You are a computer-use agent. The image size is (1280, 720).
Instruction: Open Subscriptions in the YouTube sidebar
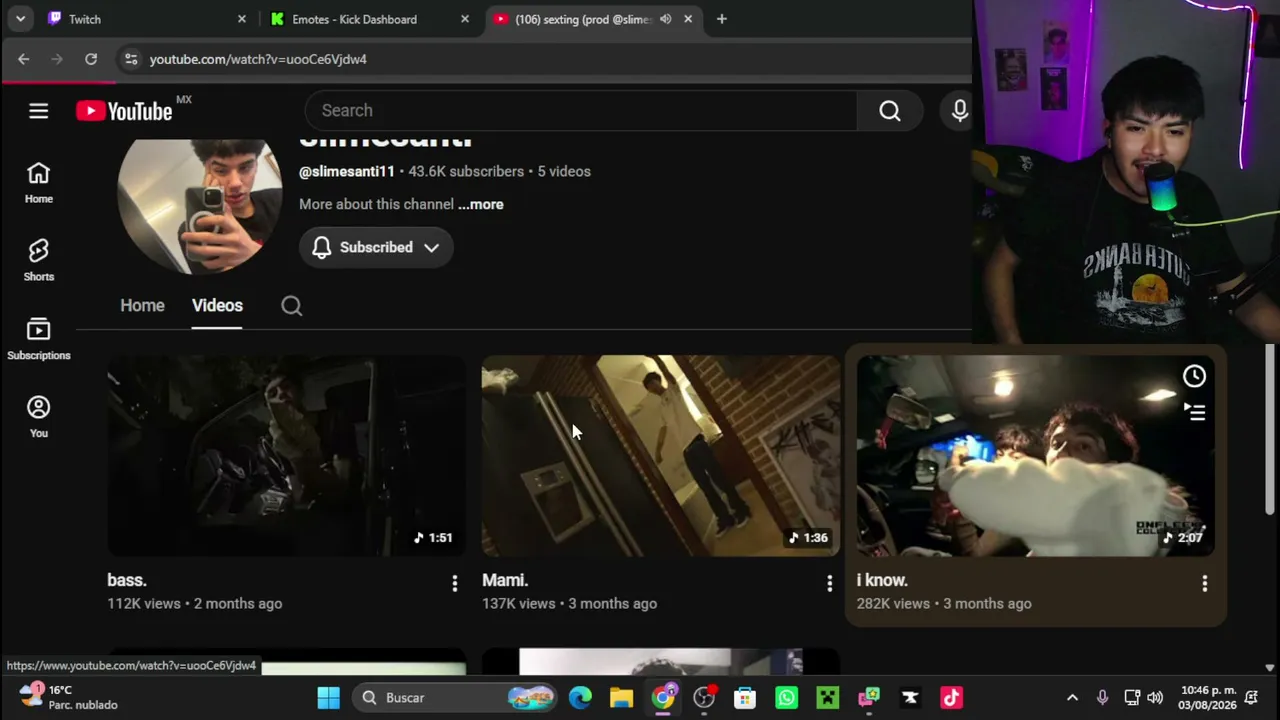point(38,339)
